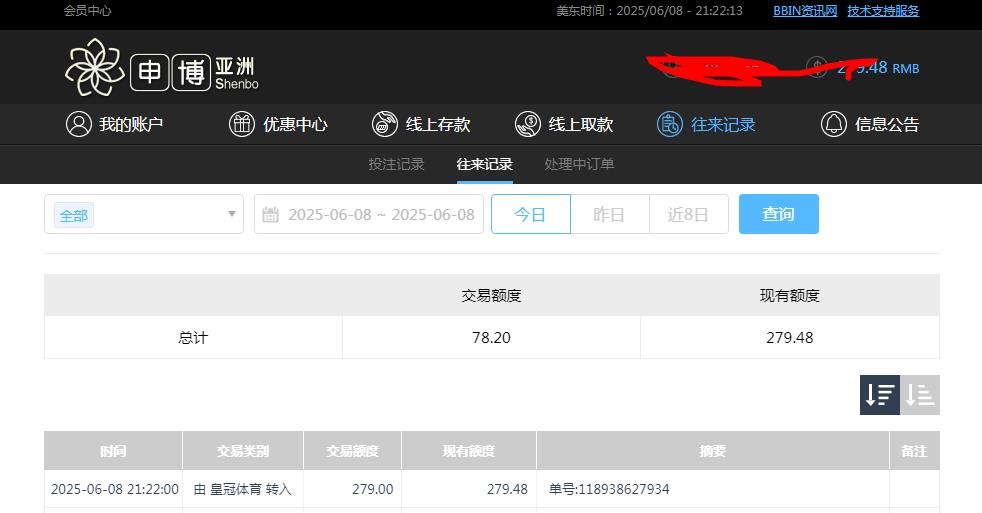This screenshot has height=513, width=982.
Task: Open 线上存款 deposit icon
Action: (x=385, y=124)
